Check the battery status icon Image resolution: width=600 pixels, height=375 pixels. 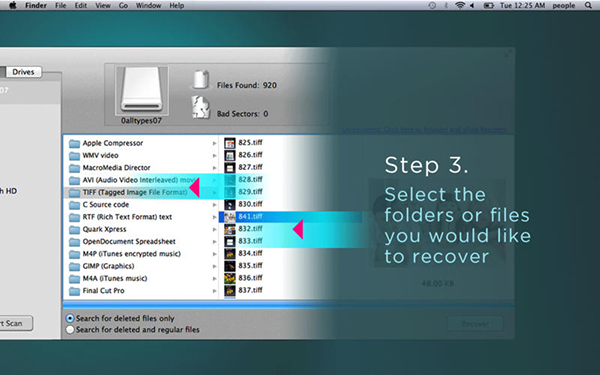pyautogui.click(x=488, y=5)
